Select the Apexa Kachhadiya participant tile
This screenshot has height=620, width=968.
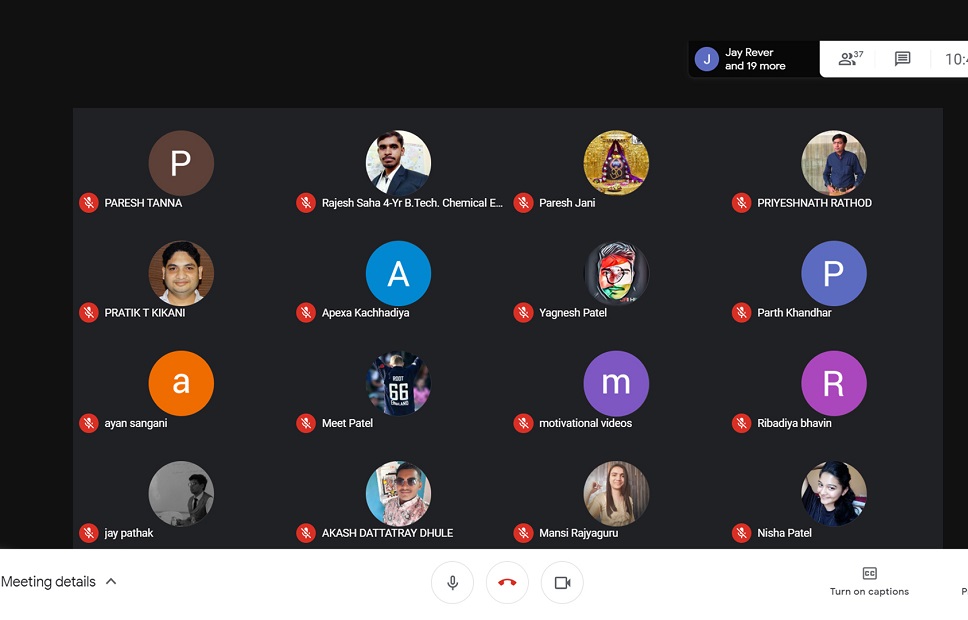pos(398,273)
